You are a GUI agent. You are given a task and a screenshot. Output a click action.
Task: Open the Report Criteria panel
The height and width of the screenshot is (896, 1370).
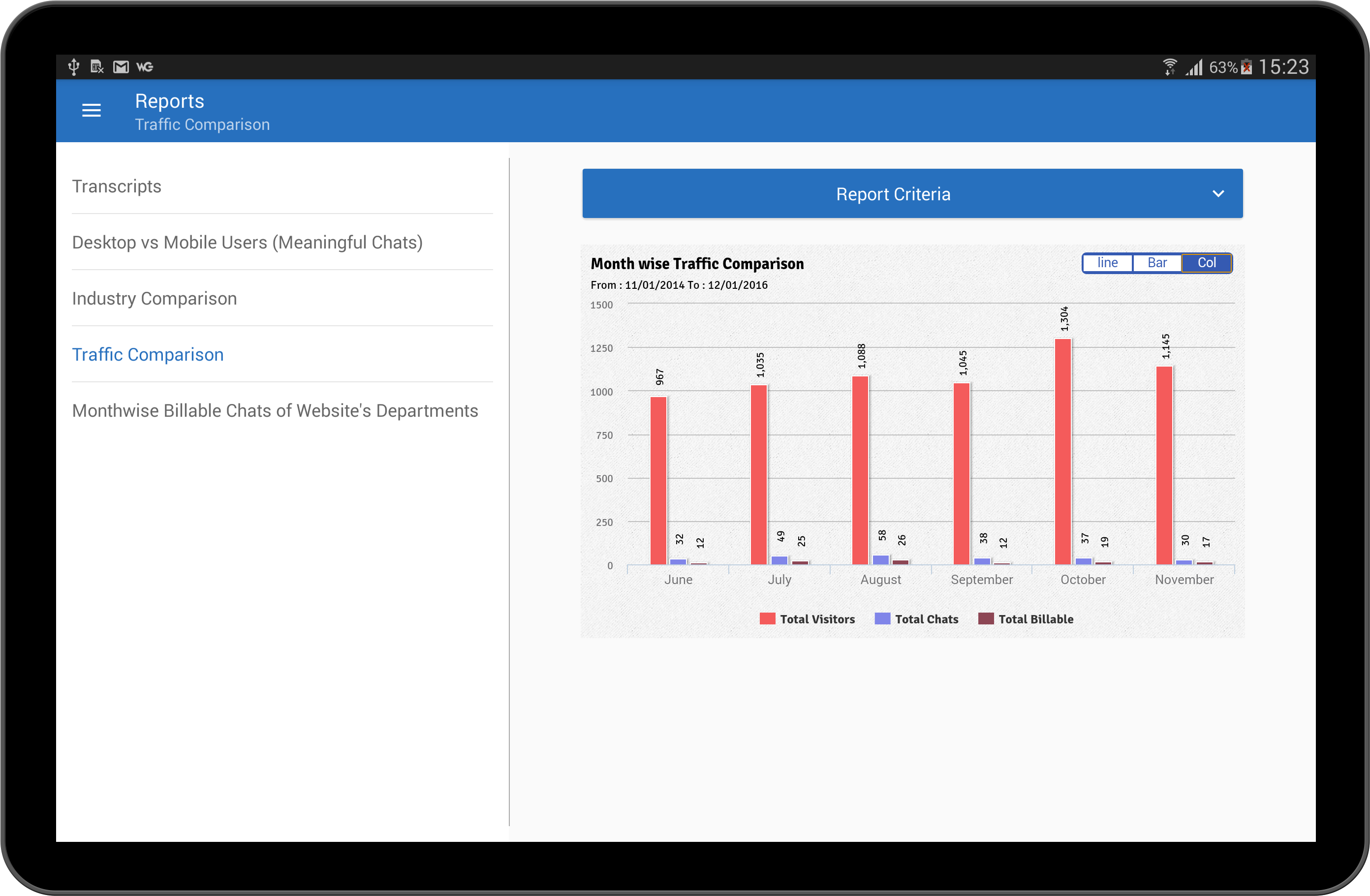pyautogui.click(x=912, y=193)
